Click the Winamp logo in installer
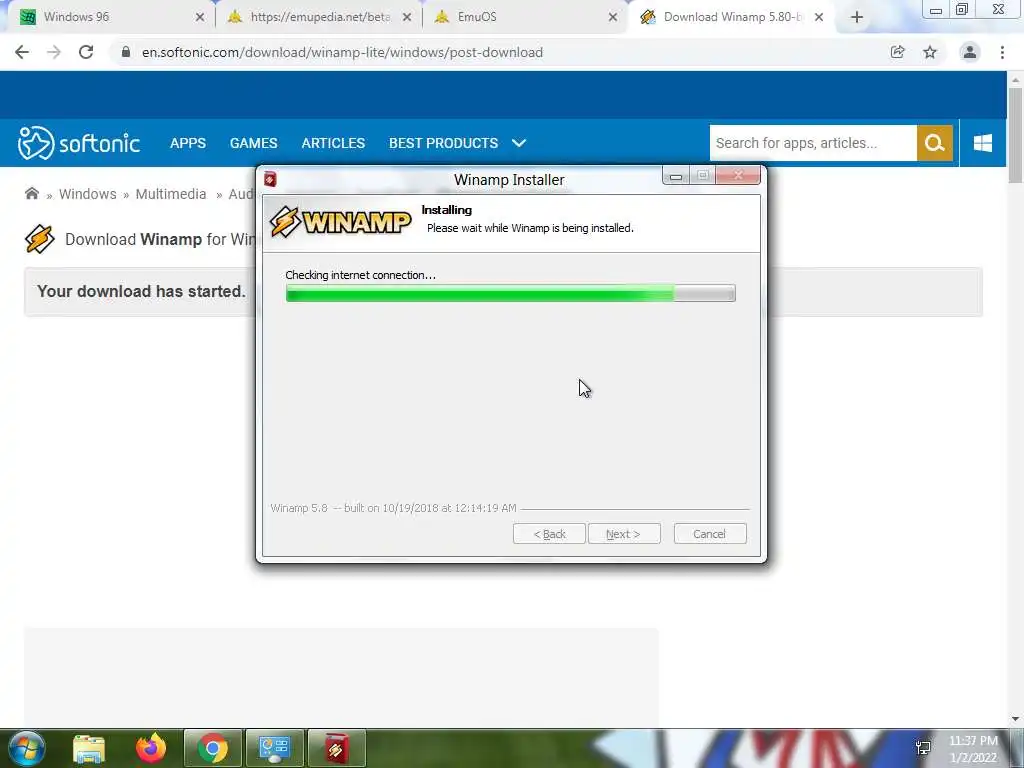 pyautogui.click(x=340, y=221)
